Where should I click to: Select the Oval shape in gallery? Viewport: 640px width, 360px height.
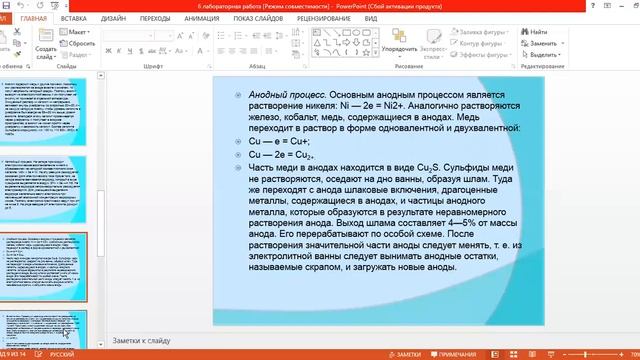coord(356,33)
